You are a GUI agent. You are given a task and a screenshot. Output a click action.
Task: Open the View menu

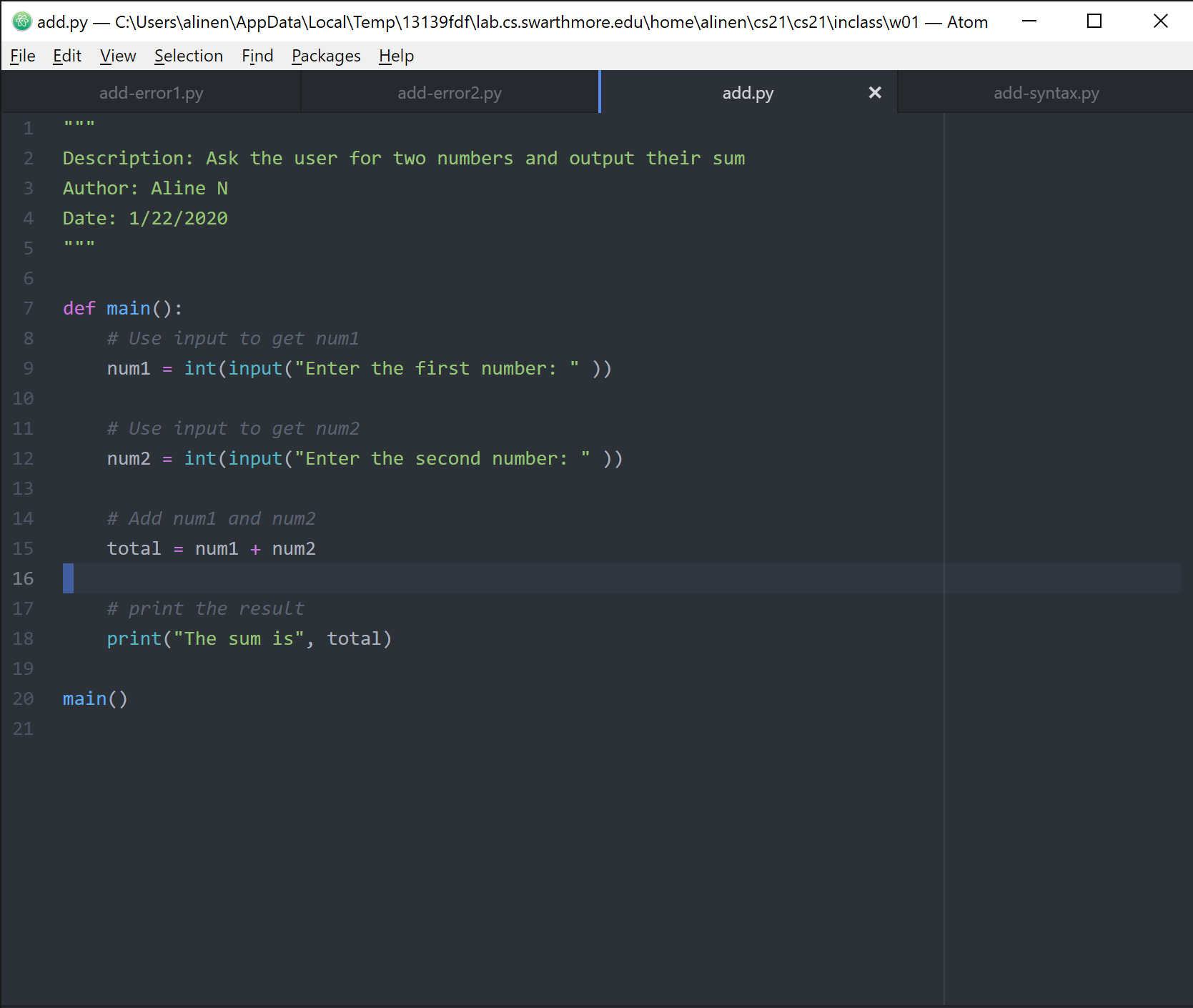tap(118, 56)
